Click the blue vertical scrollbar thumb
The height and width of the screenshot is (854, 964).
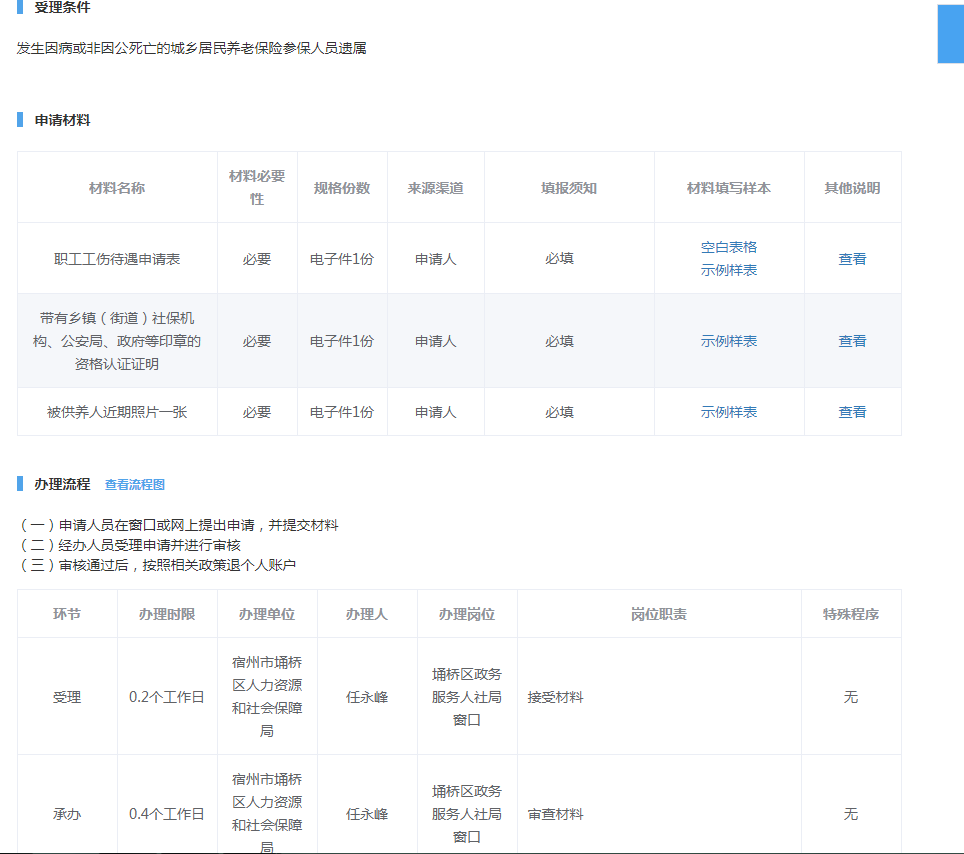click(949, 34)
